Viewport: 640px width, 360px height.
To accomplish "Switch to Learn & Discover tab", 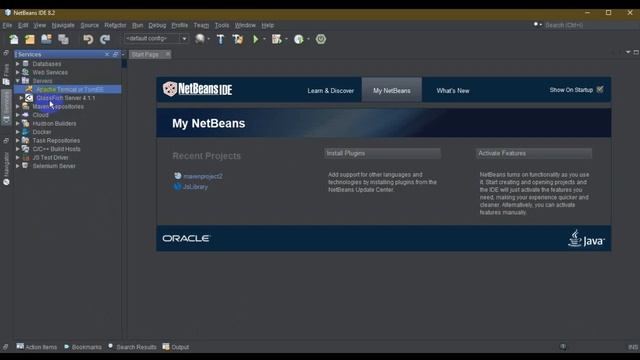I will (331, 91).
